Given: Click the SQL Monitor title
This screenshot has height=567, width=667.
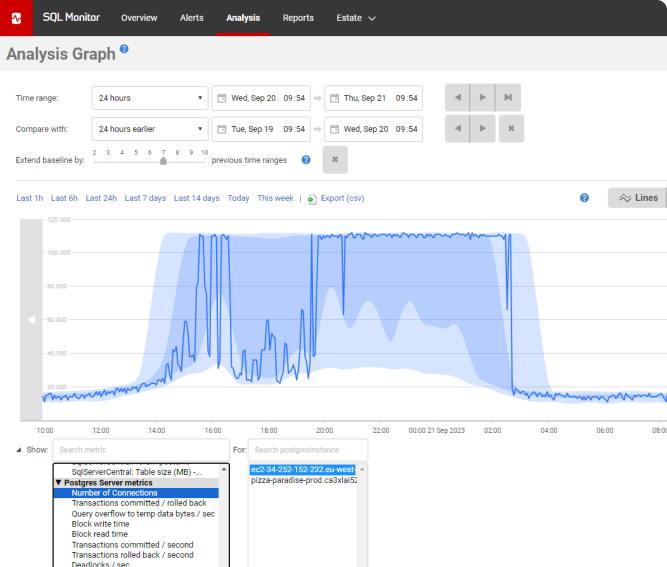Looking at the screenshot, I should (71, 17).
